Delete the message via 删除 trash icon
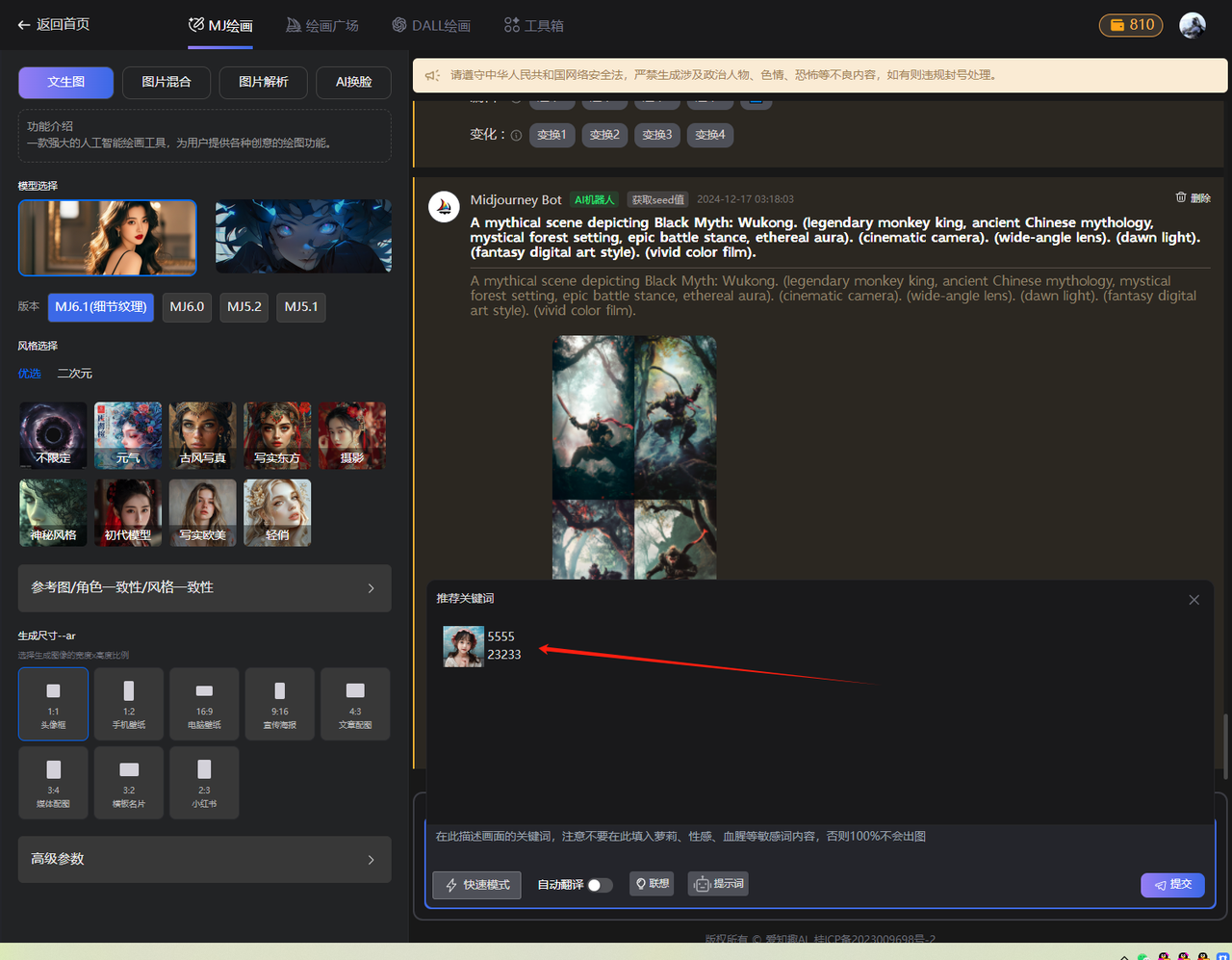 coord(1193,197)
